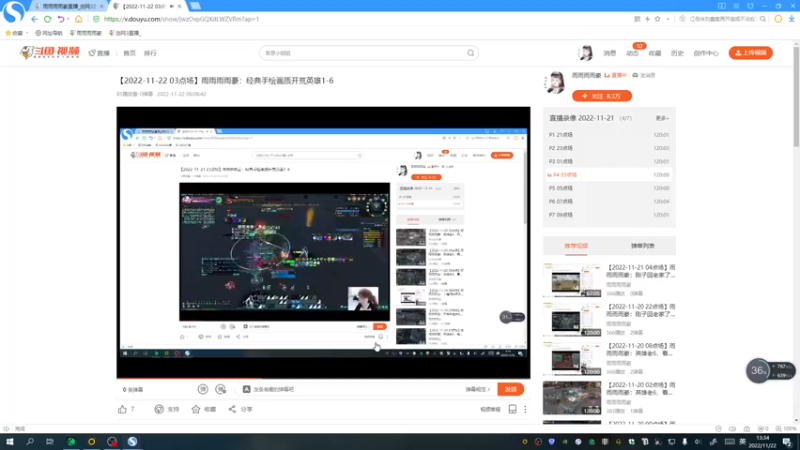Image resolution: width=800 pixels, height=450 pixels.
Task: Play recording P5 05点场
Action: 609,188
